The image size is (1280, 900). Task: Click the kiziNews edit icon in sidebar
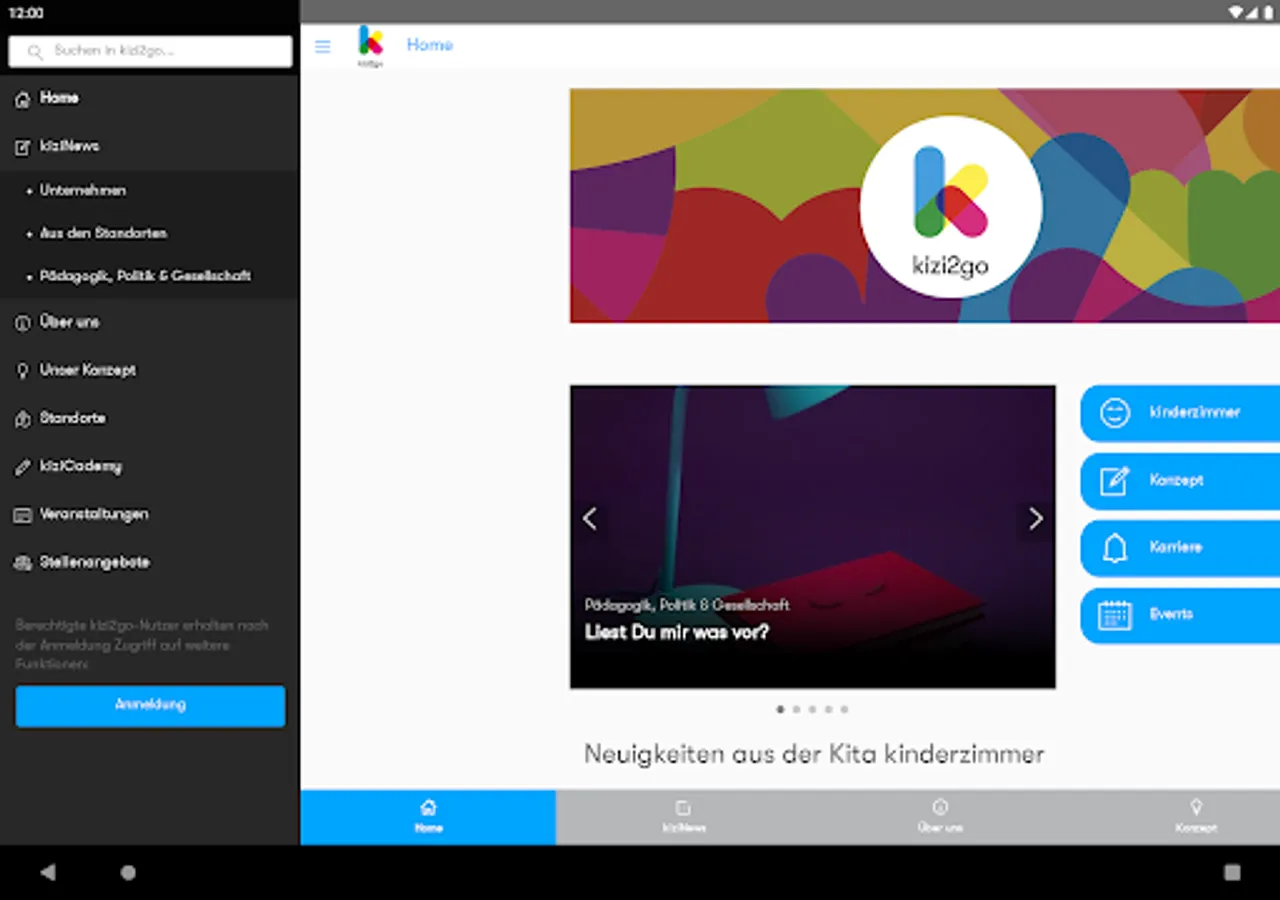(x=23, y=147)
